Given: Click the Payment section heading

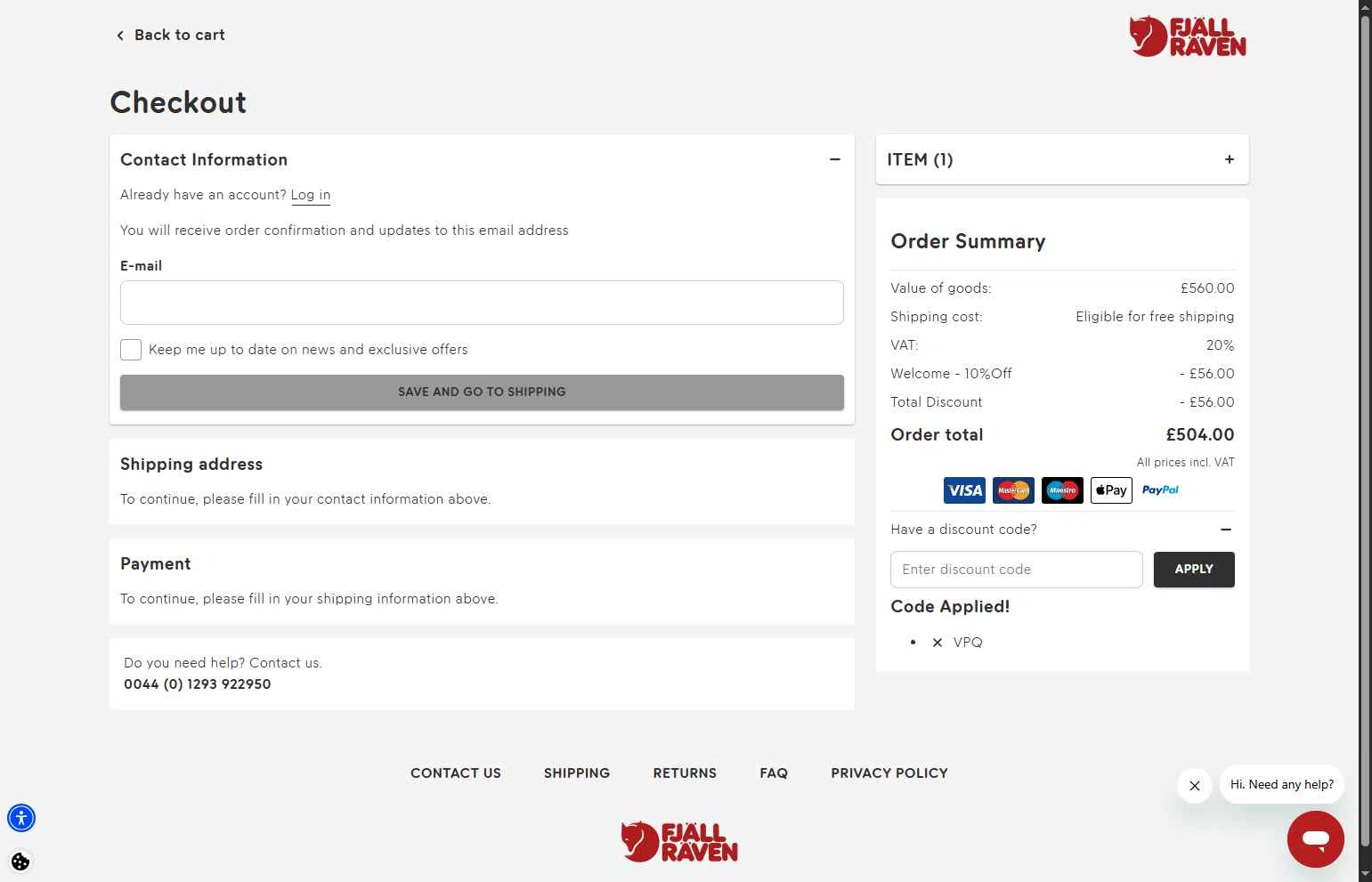Looking at the screenshot, I should (x=156, y=564).
